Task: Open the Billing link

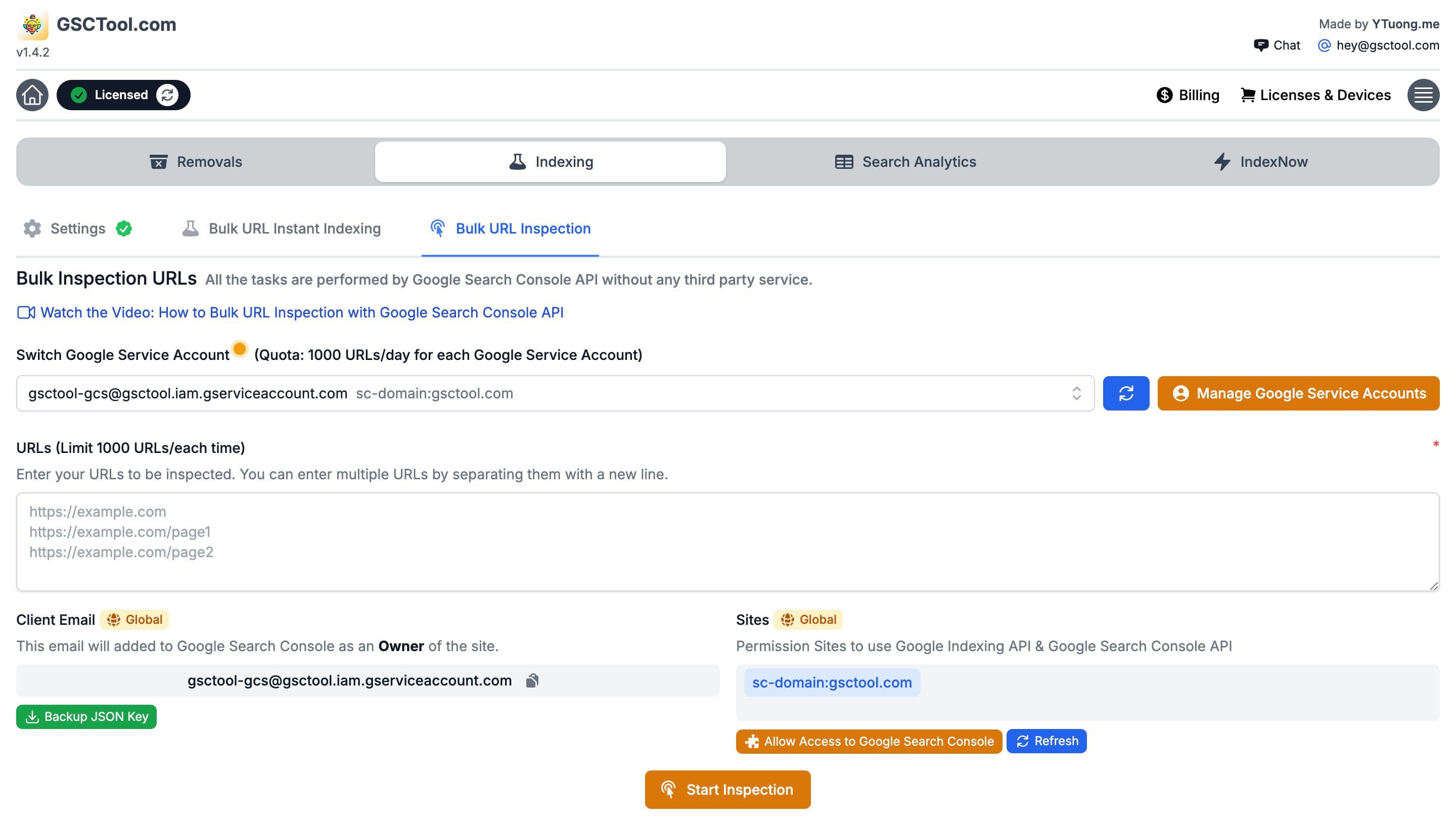Action: tap(1188, 95)
